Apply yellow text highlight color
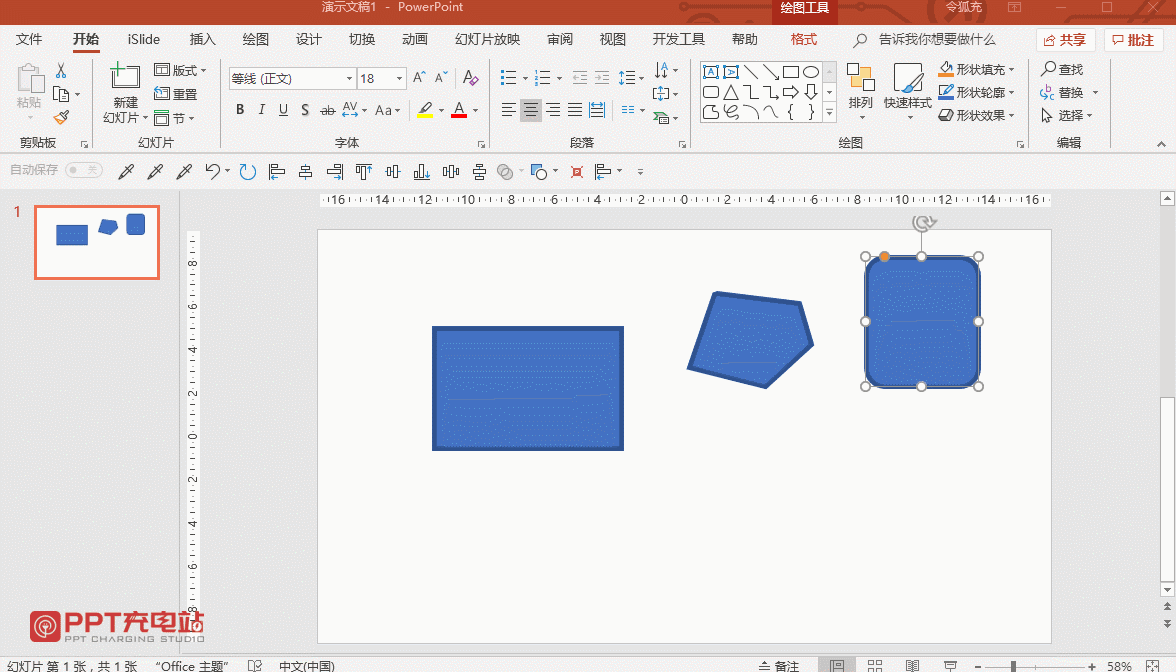This screenshot has width=1176, height=672. point(425,110)
